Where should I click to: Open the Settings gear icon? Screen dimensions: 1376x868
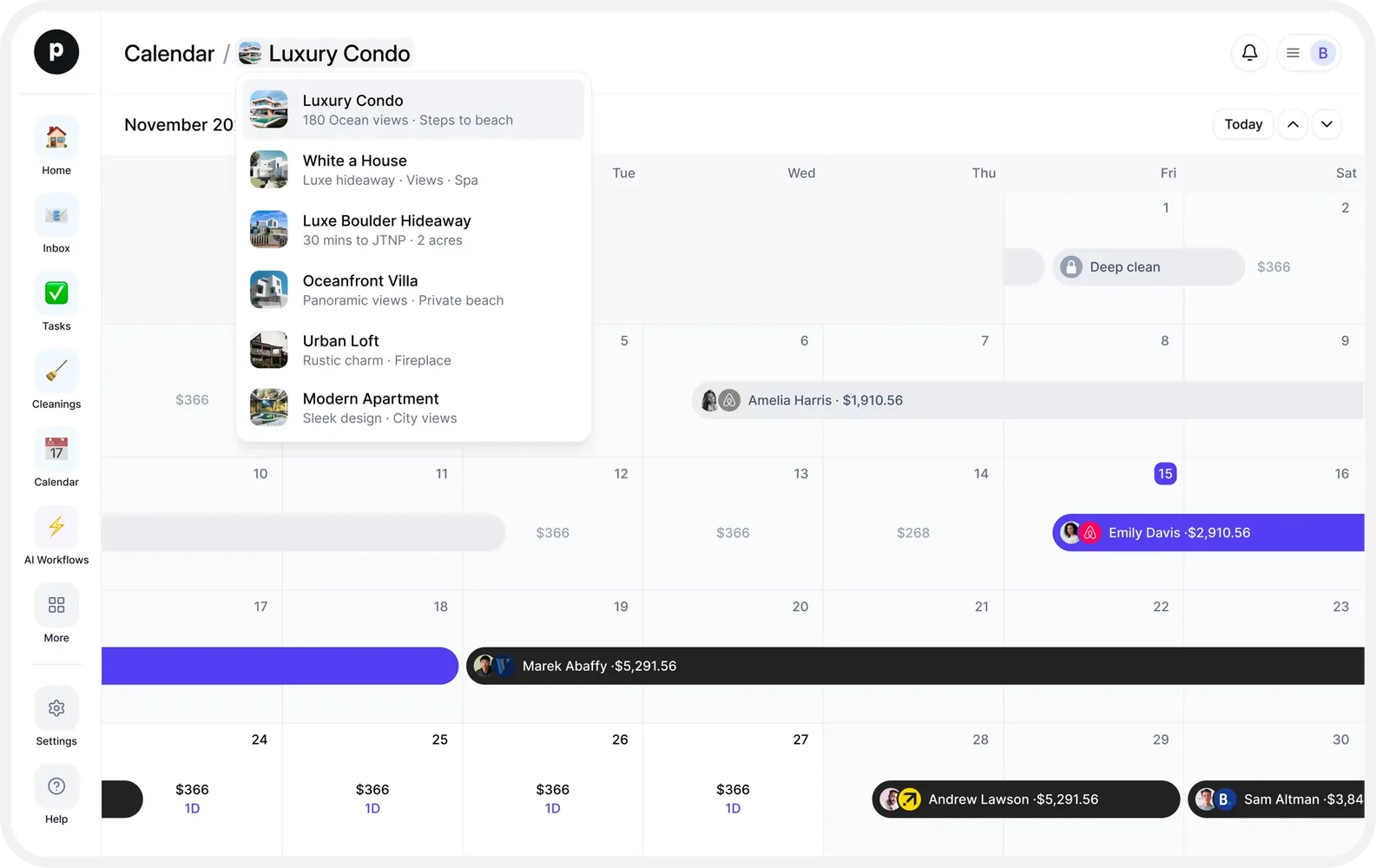click(x=56, y=708)
